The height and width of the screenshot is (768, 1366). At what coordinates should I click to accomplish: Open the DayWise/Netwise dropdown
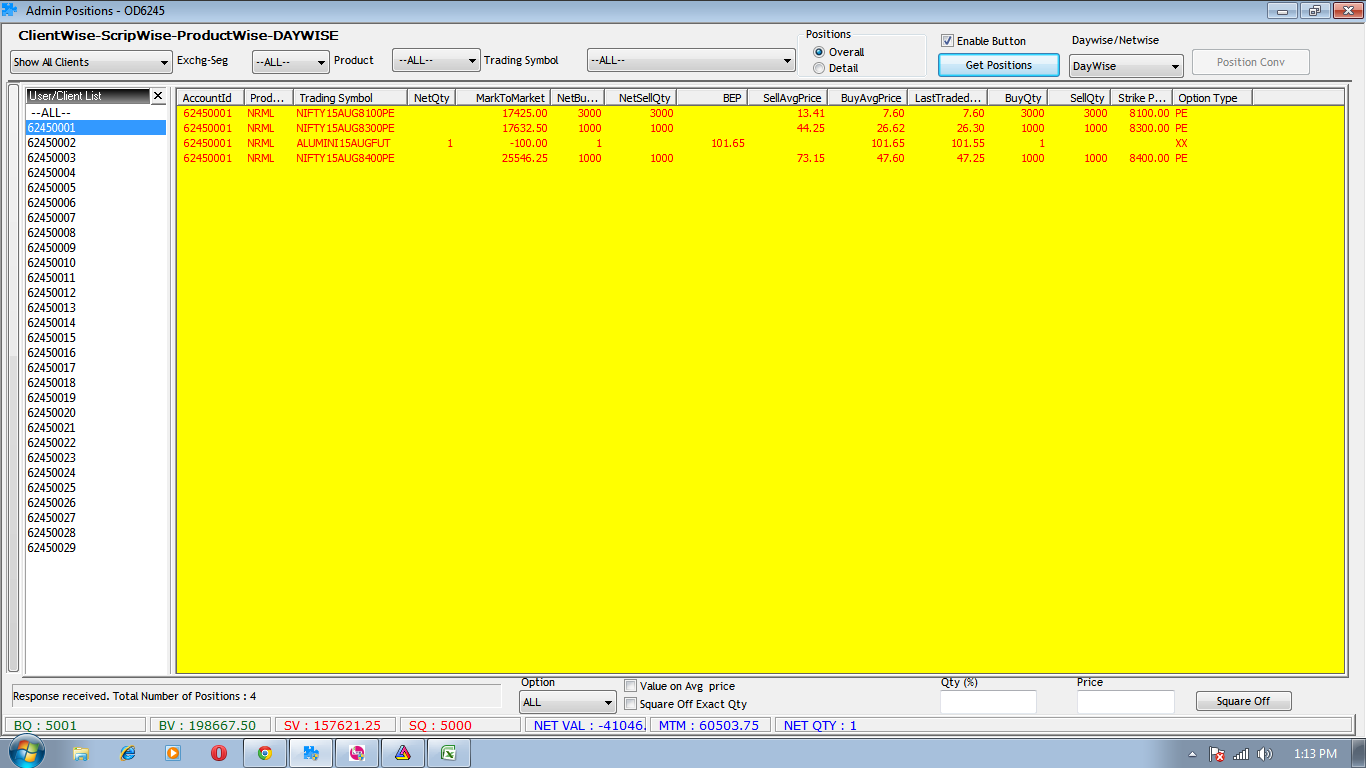click(x=1125, y=66)
